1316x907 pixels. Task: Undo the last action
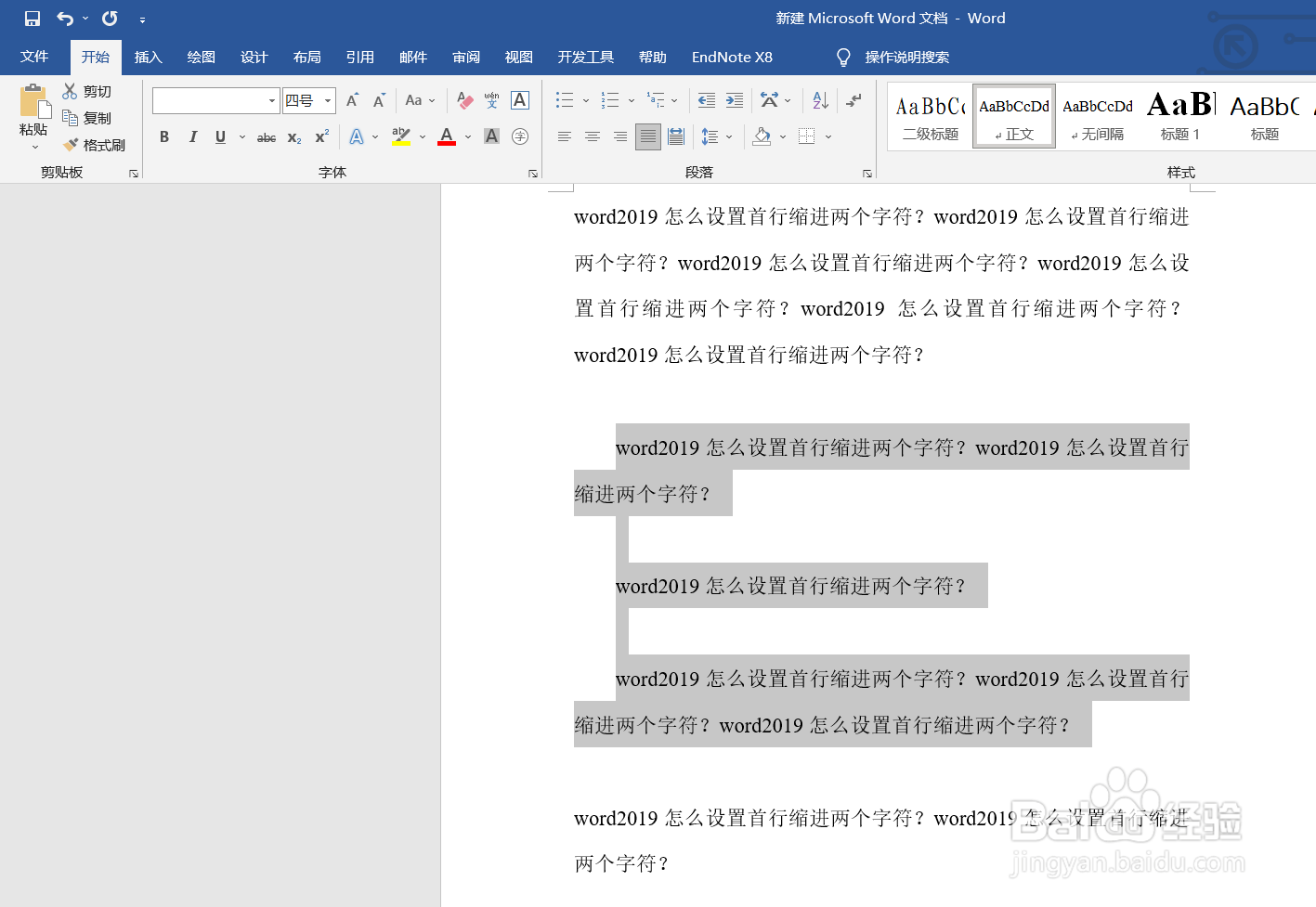coord(65,19)
